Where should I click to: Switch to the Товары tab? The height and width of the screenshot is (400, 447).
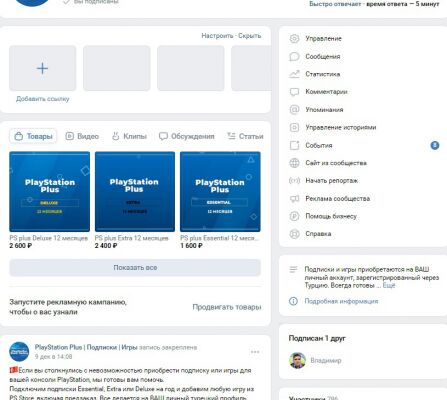[33, 136]
